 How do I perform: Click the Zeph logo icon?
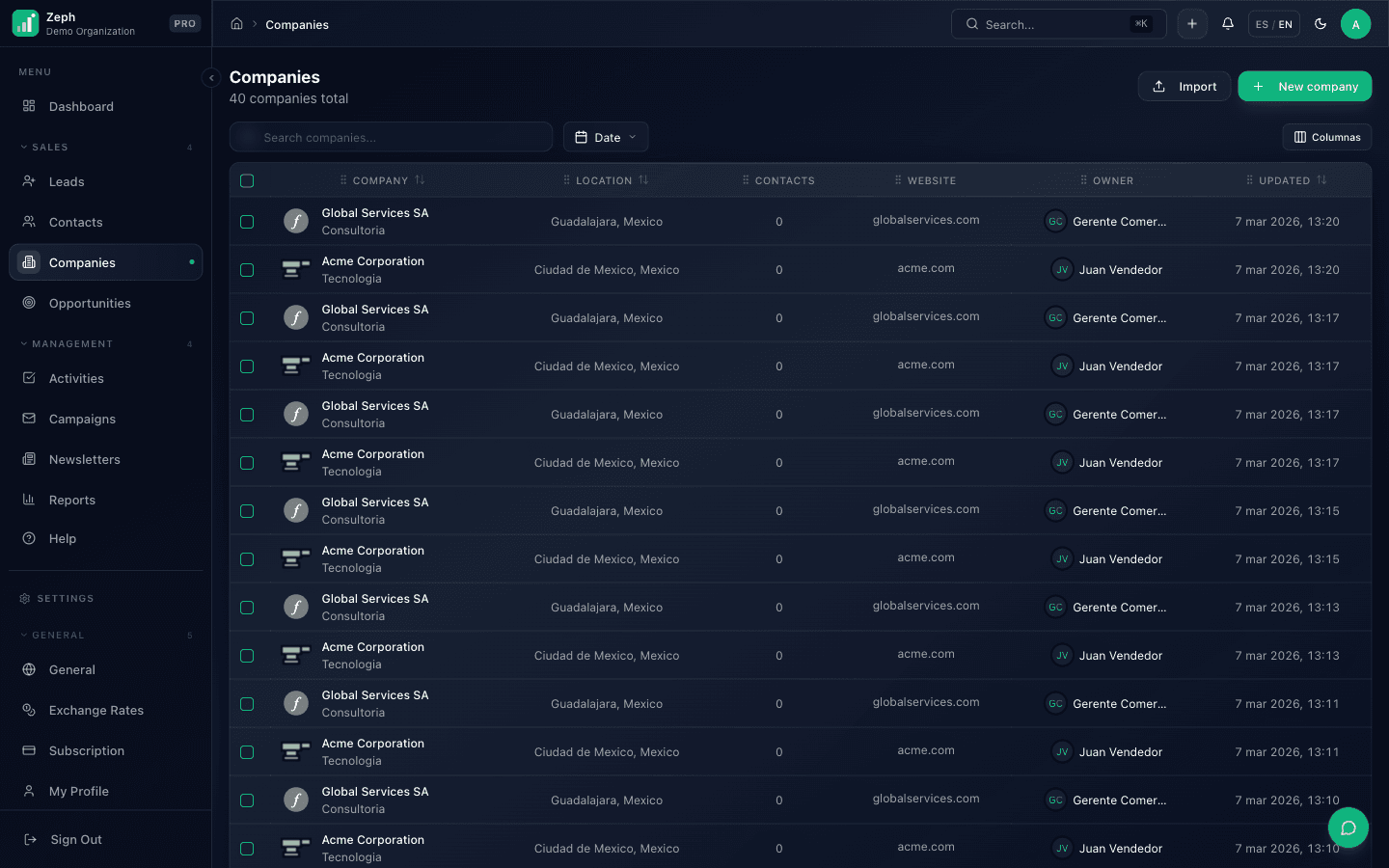pyautogui.click(x=25, y=23)
